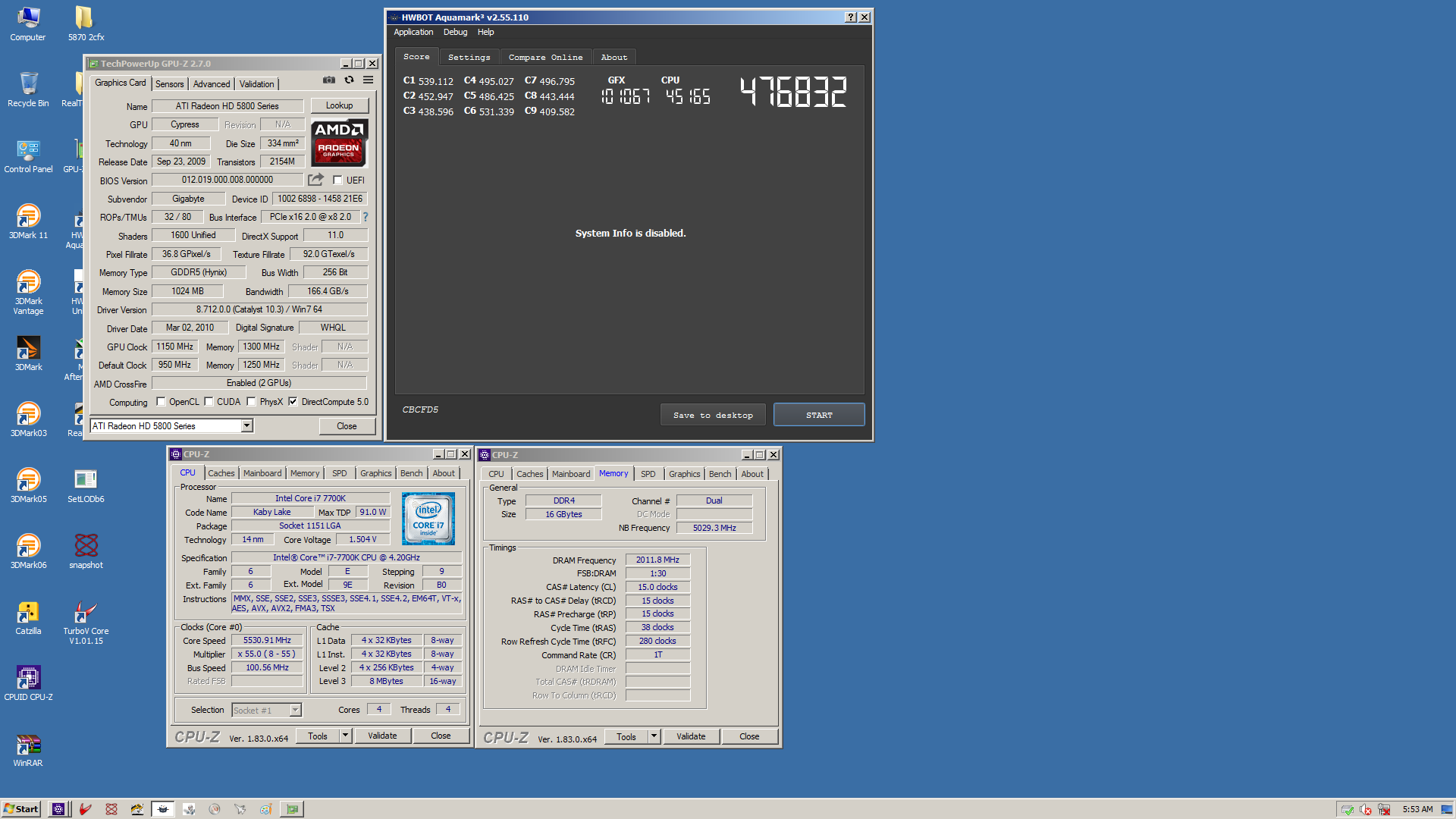This screenshot has width=1456, height=819.
Task: Click Validate in the left CPU-Z window
Action: [382, 736]
